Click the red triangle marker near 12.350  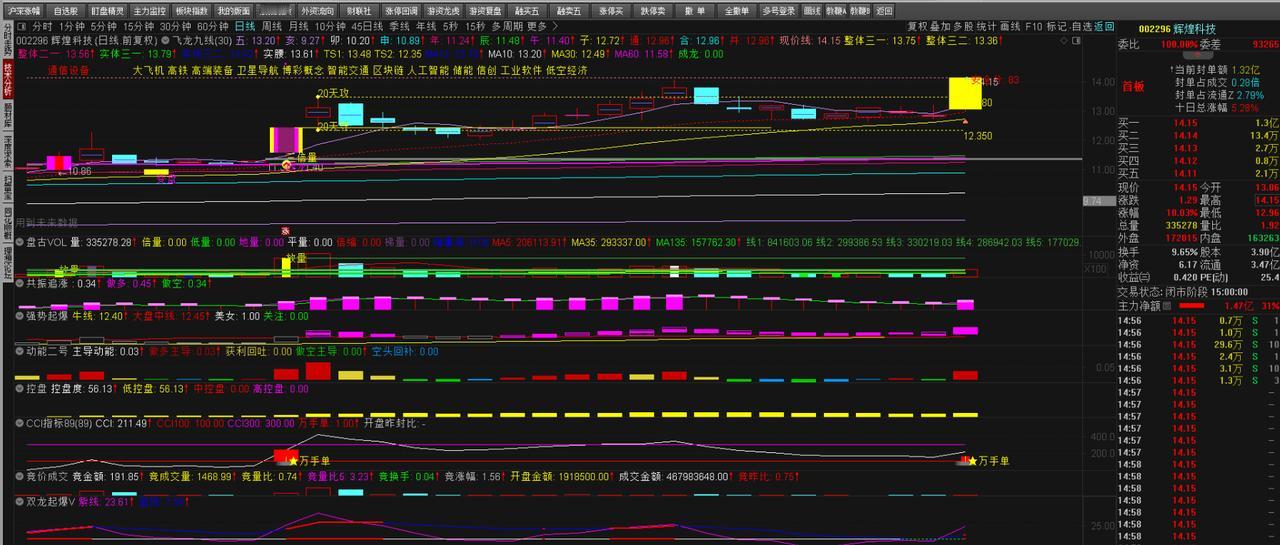965,121
